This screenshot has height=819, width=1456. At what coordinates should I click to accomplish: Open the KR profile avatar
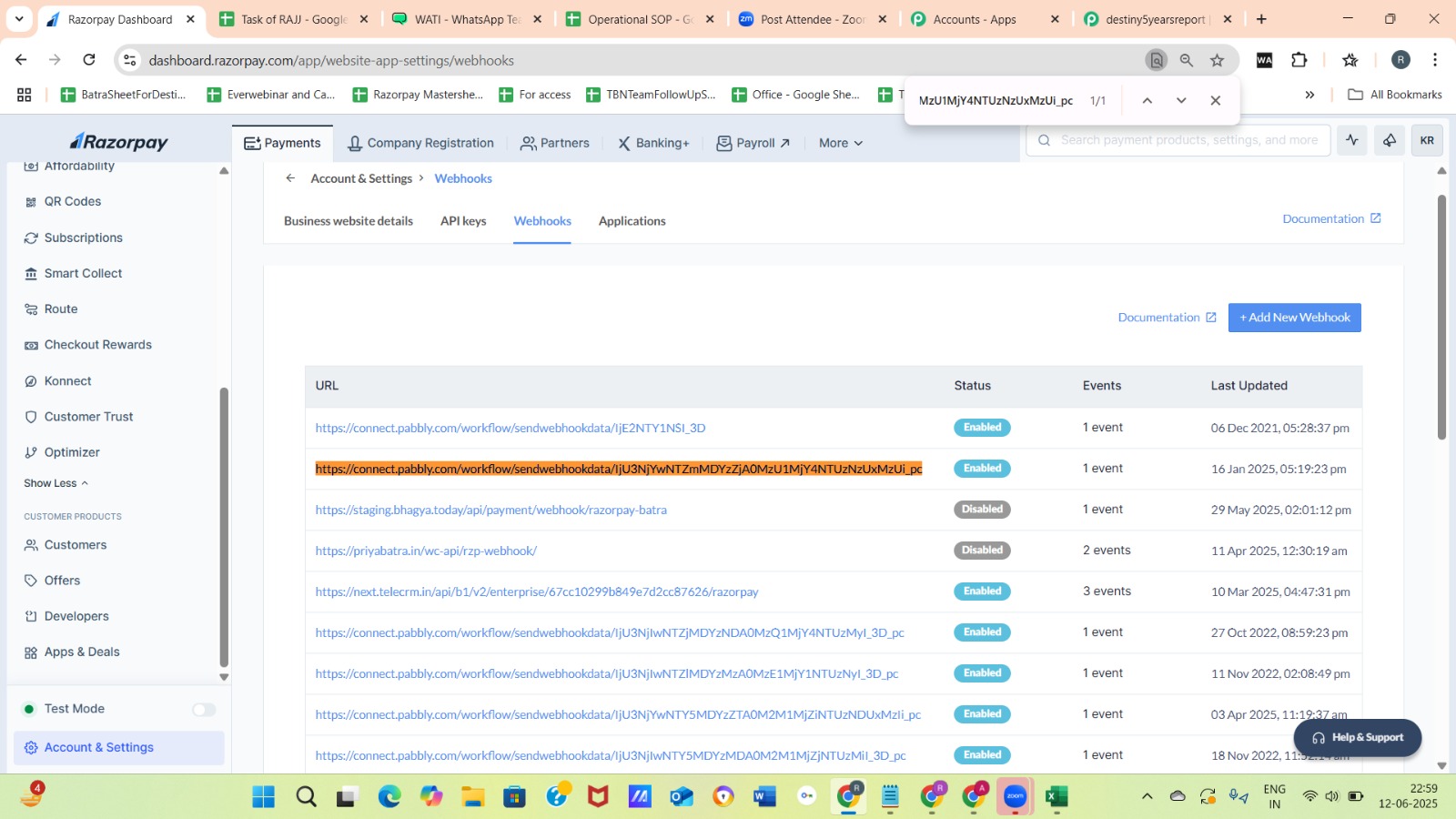(1427, 140)
